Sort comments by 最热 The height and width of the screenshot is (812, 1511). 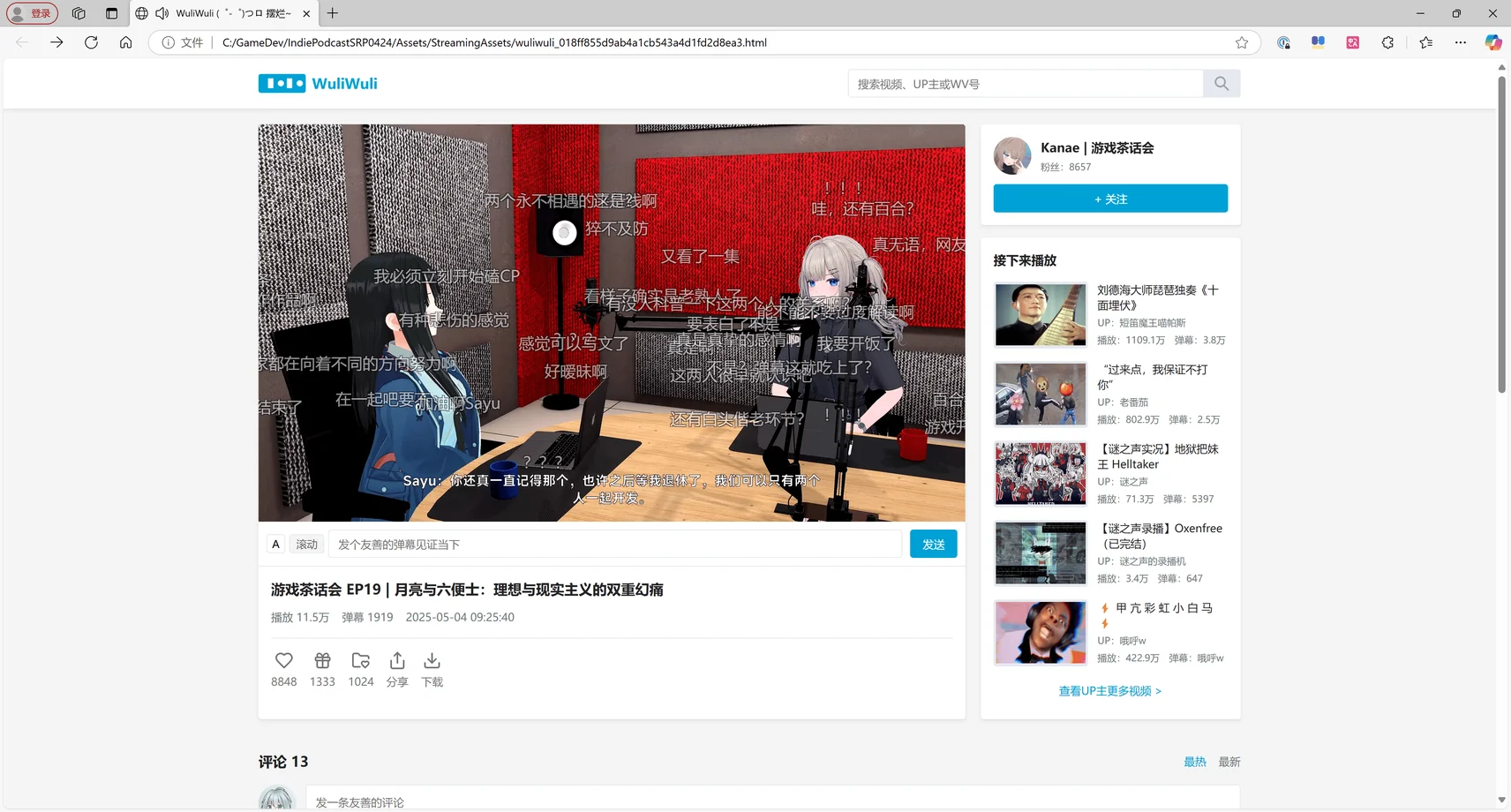coord(1194,762)
